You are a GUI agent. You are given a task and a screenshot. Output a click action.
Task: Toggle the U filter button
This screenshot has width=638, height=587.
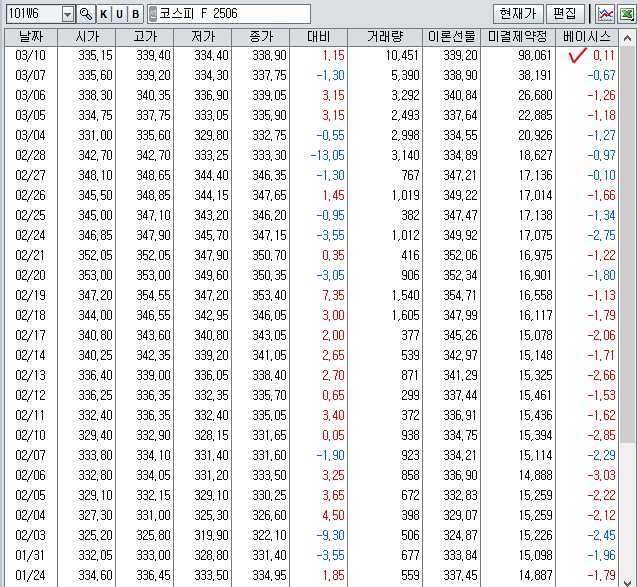(x=119, y=14)
